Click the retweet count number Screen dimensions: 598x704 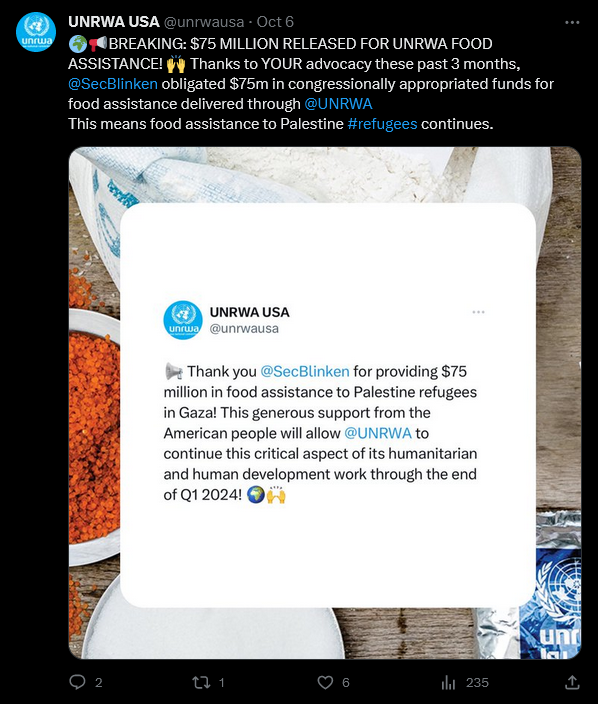(221, 683)
